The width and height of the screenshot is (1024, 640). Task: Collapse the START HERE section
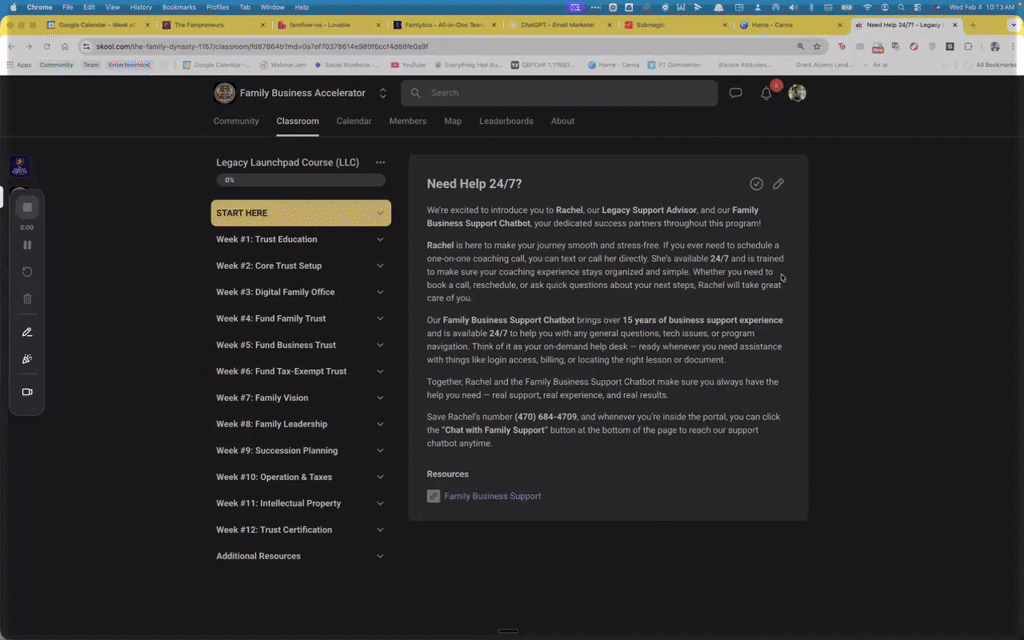click(x=300, y=213)
